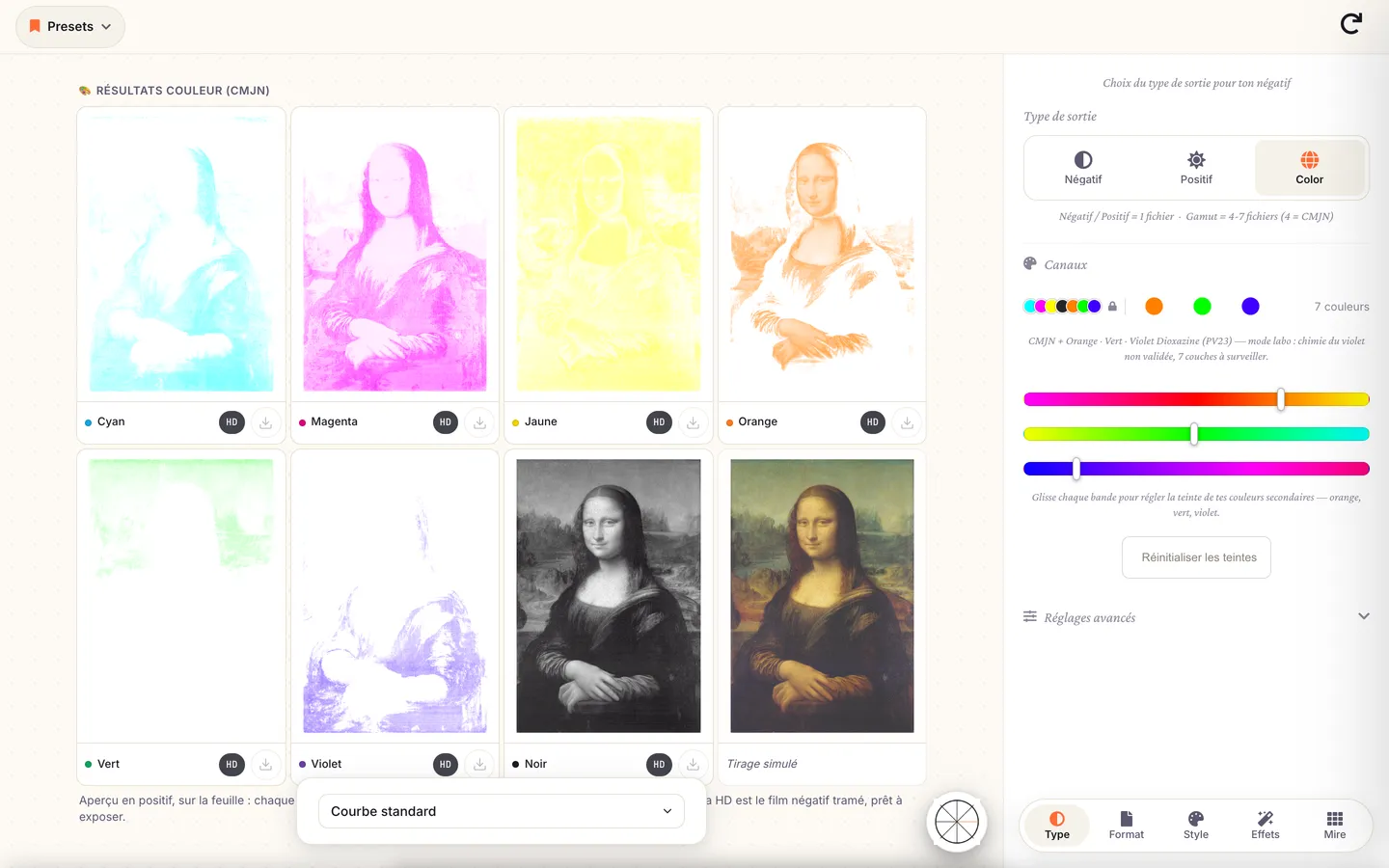
Task: Click the reload arrow icon at top right
Action: point(1351,24)
